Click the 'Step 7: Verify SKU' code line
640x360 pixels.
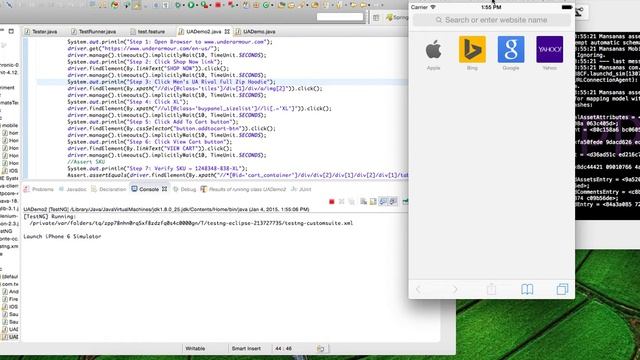158,169
